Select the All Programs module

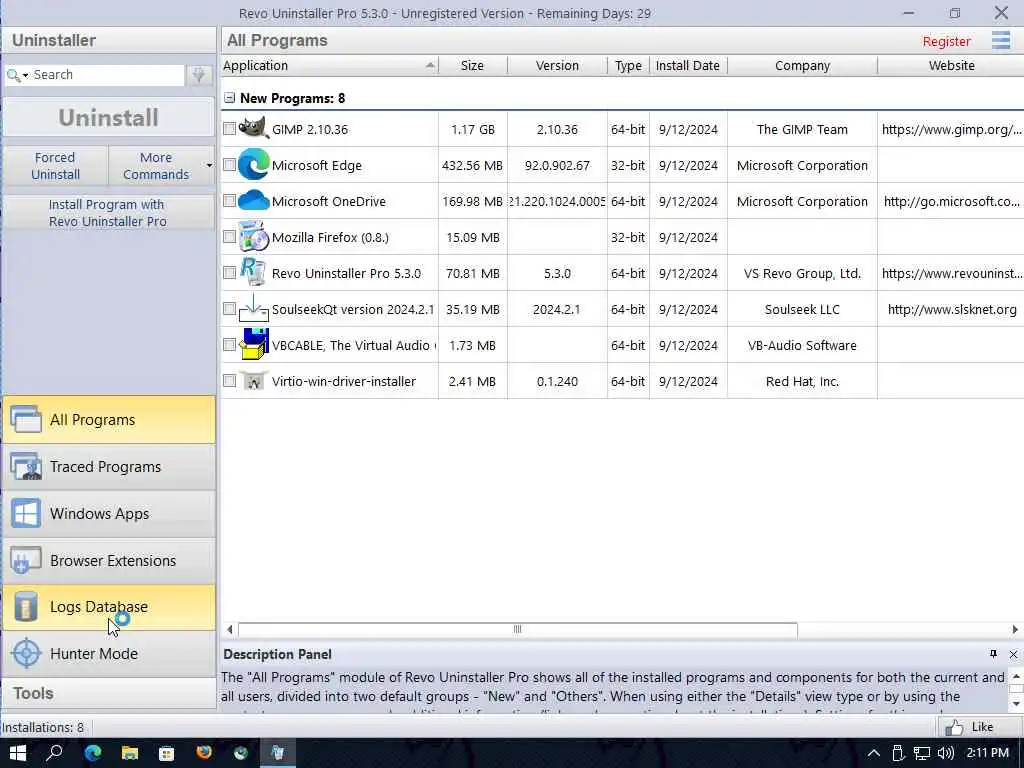tap(108, 419)
